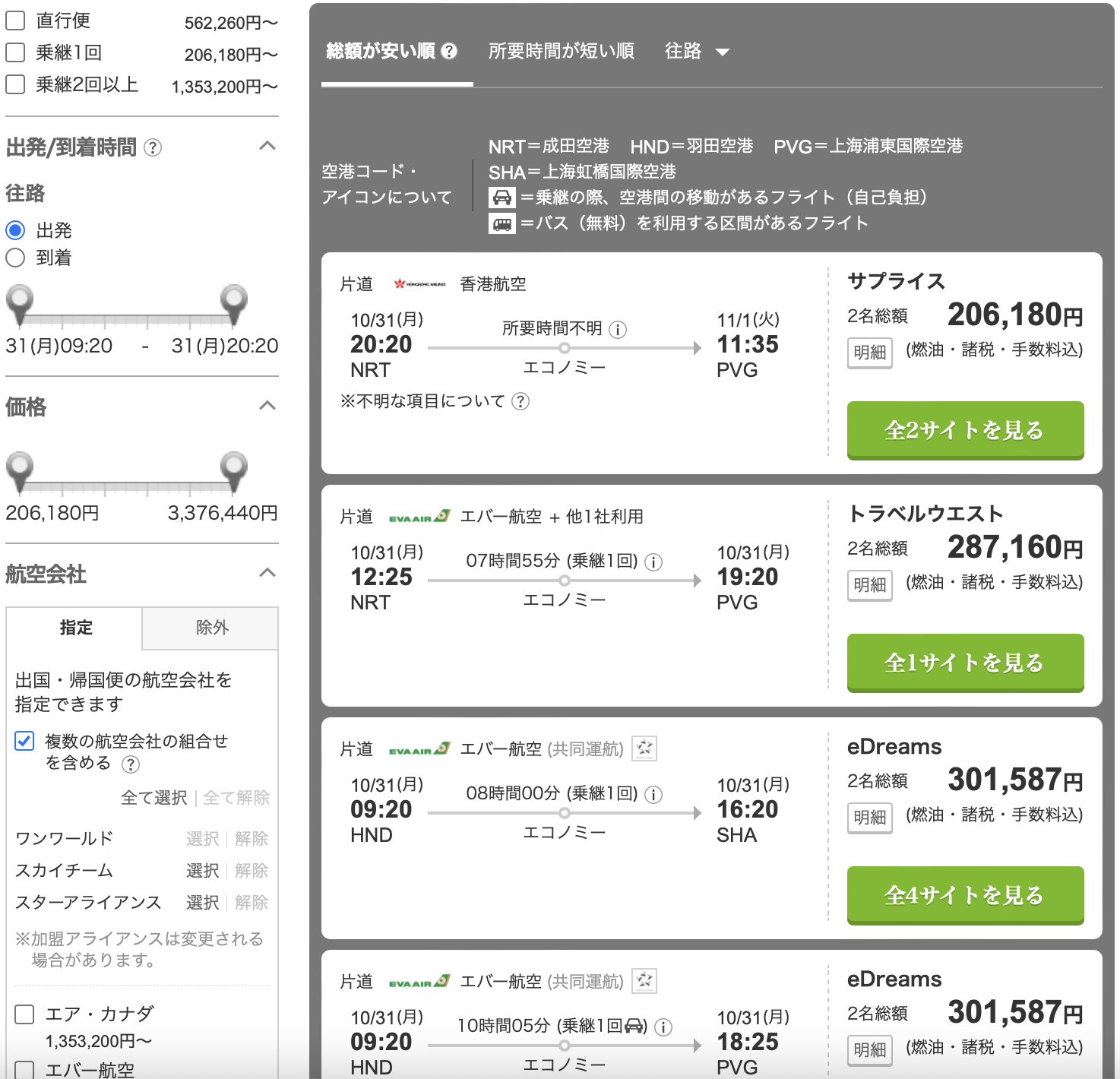Click price slider maximum handle 3,376,440円
Image resolution: width=1120 pixels, height=1079 pixels.
[234, 470]
